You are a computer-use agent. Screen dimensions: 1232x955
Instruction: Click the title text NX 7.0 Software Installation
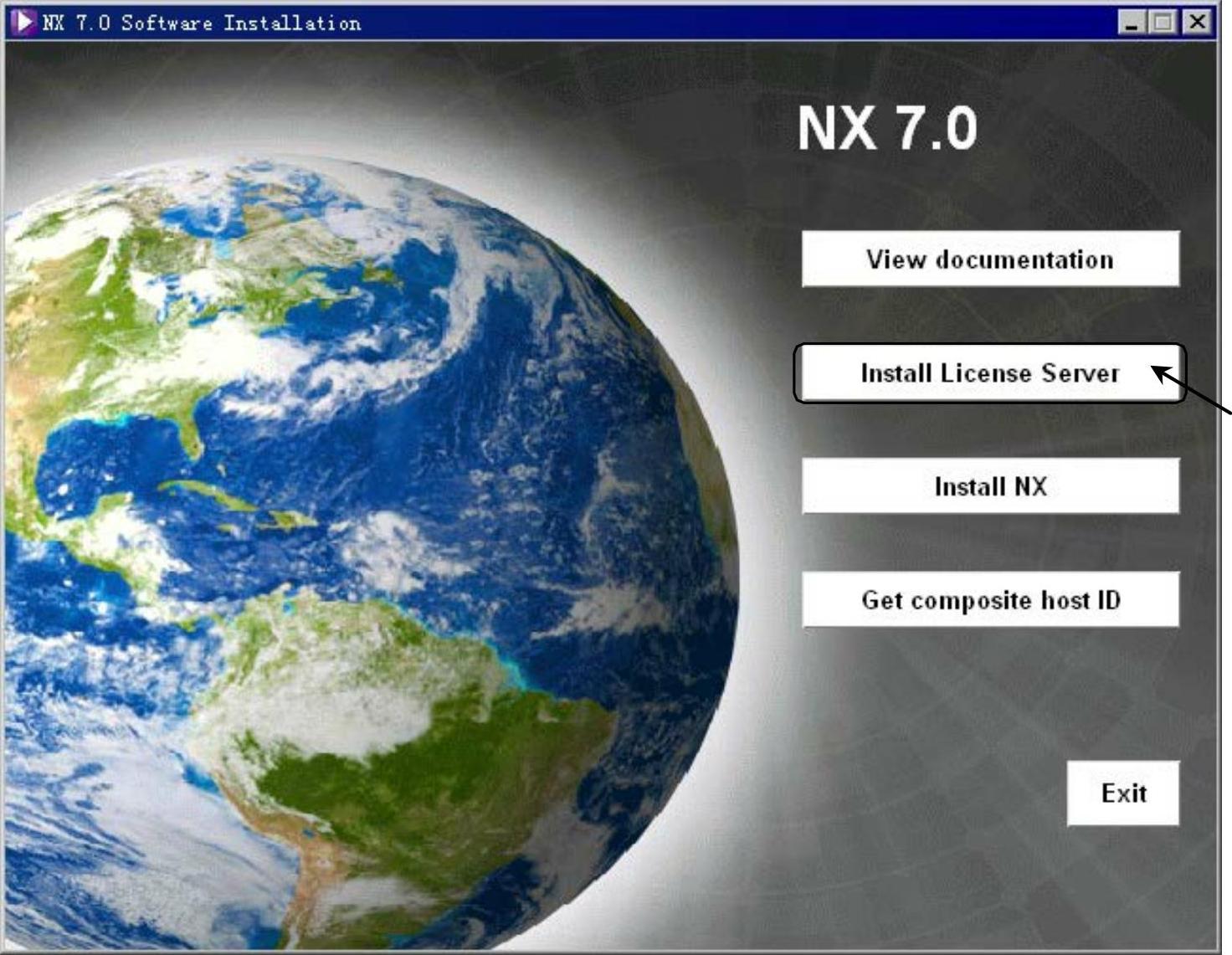pyautogui.click(x=202, y=23)
